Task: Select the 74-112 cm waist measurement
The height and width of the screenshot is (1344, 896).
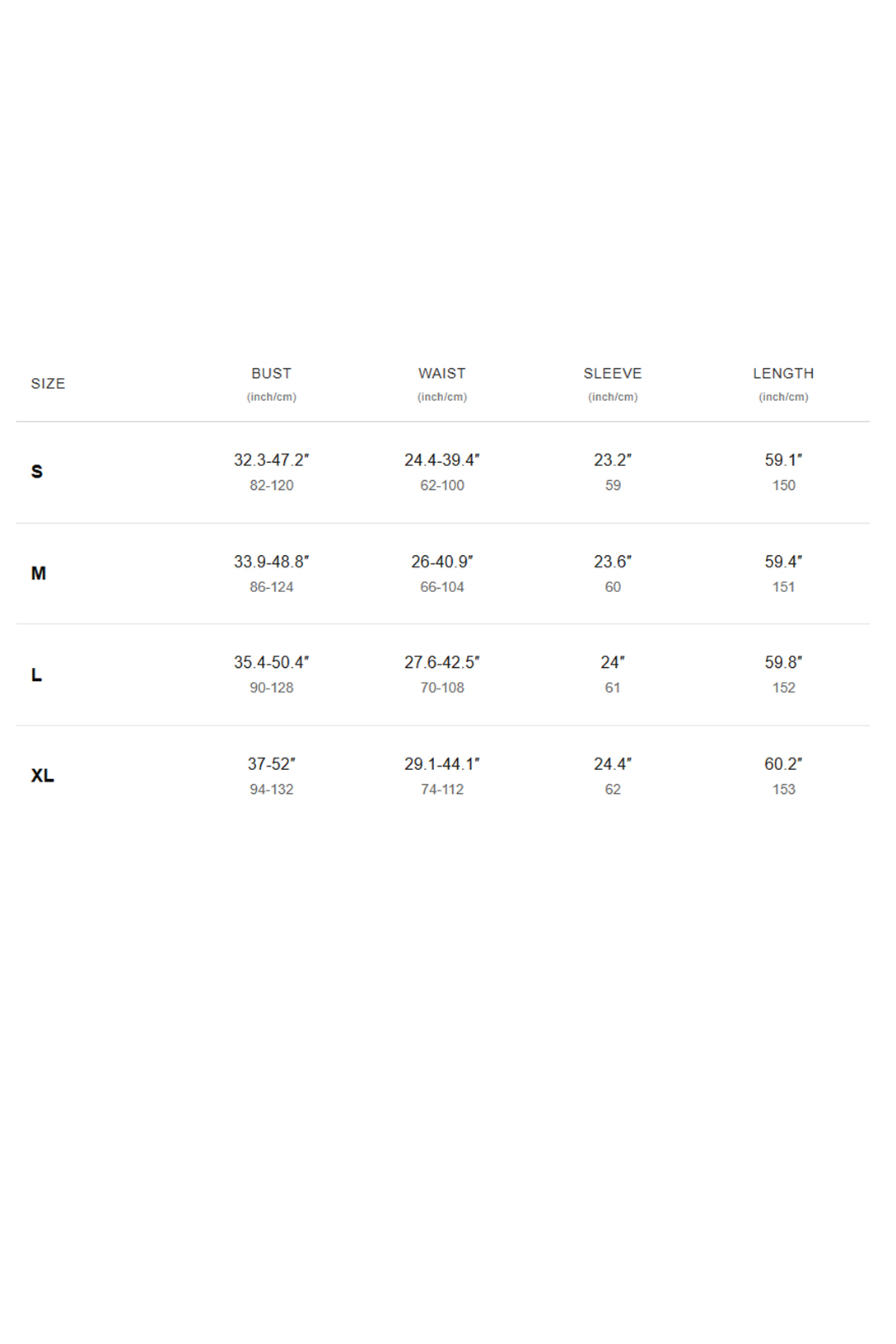Action: [441, 790]
